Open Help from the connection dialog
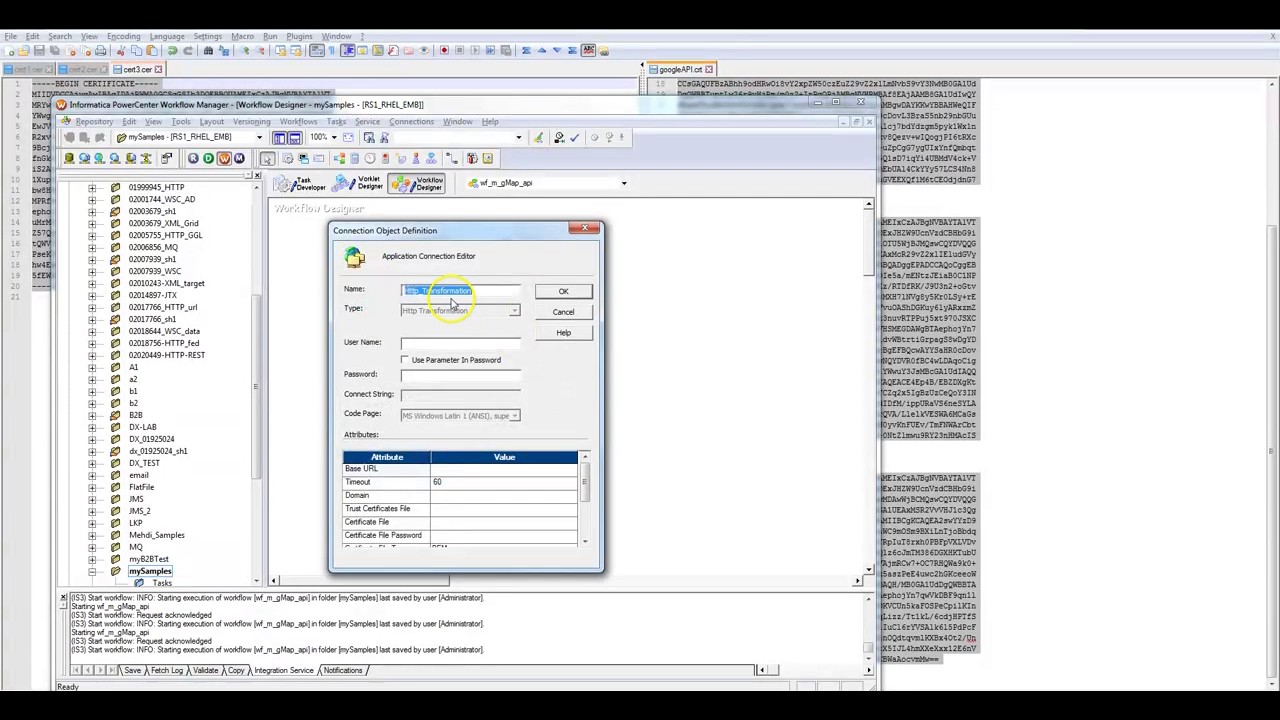 563,333
